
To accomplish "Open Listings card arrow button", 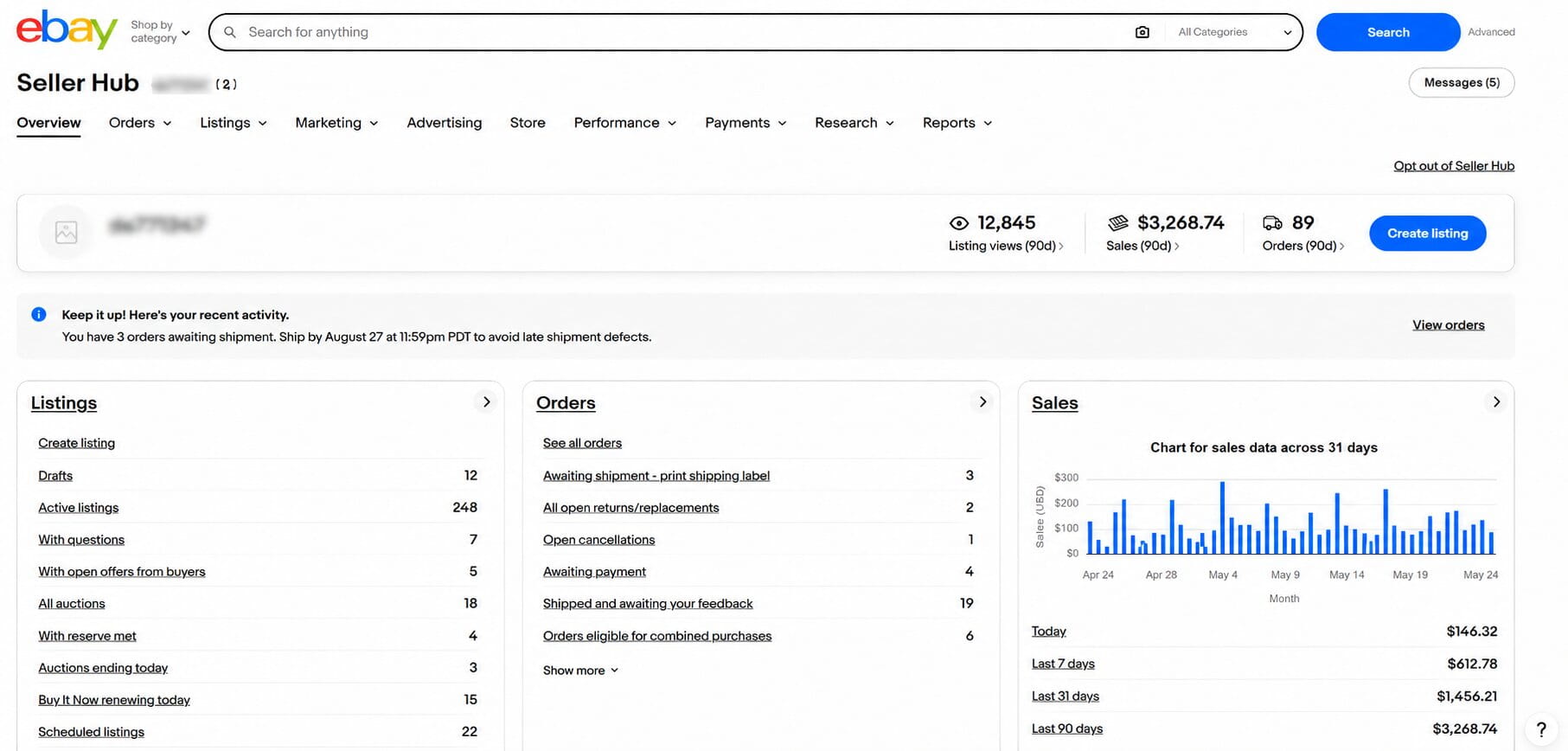I will click(x=486, y=402).
